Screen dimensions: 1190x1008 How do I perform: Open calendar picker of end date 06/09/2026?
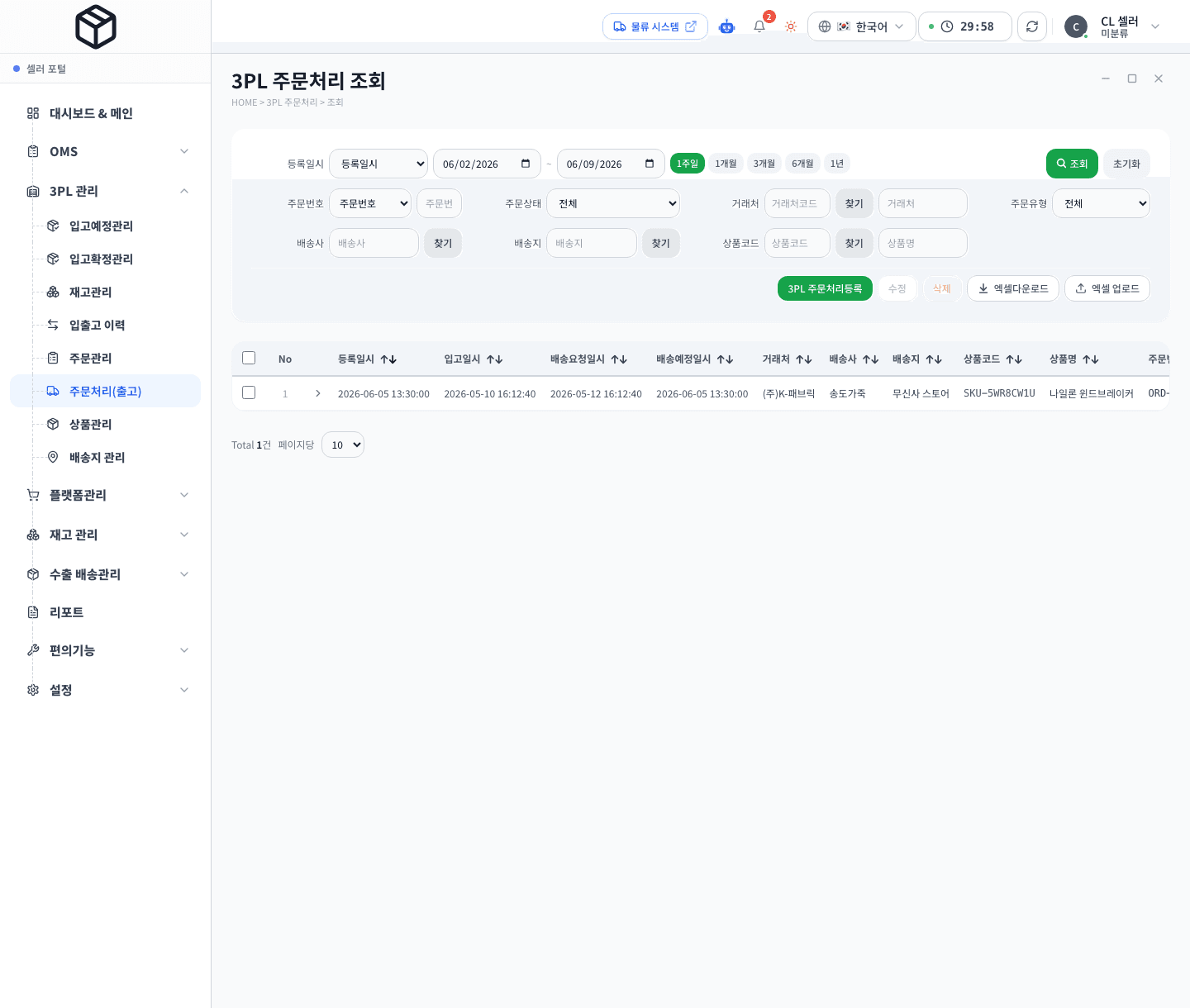650,164
